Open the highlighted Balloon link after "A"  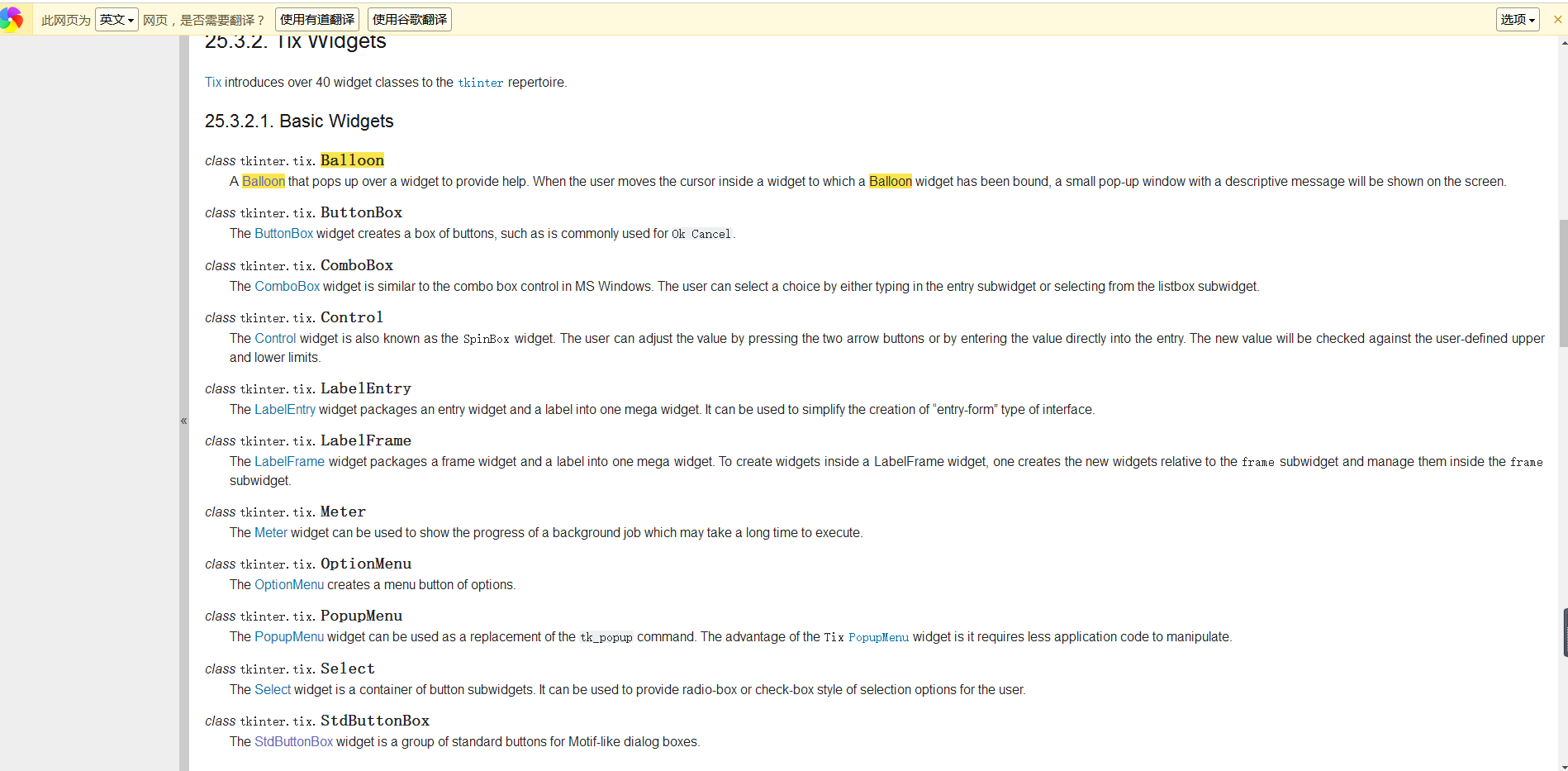pyautogui.click(x=264, y=182)
